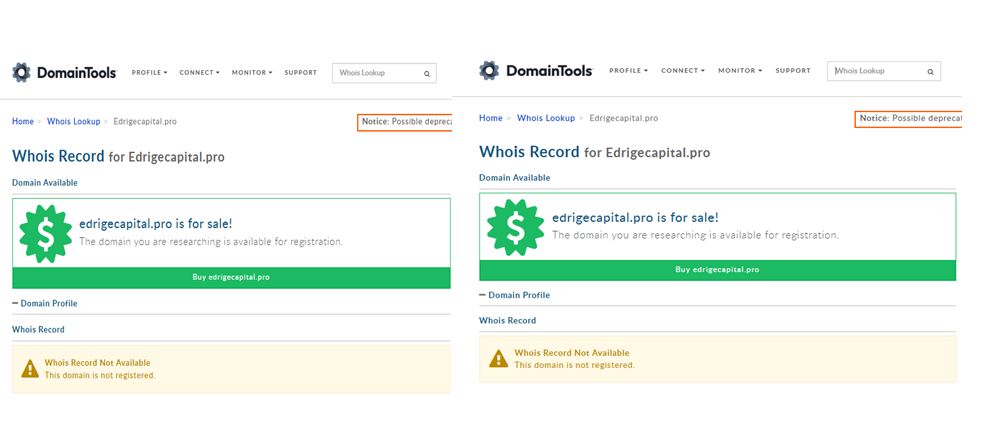Open SUPPORT menu in right screenshot

tap(793, 71)
